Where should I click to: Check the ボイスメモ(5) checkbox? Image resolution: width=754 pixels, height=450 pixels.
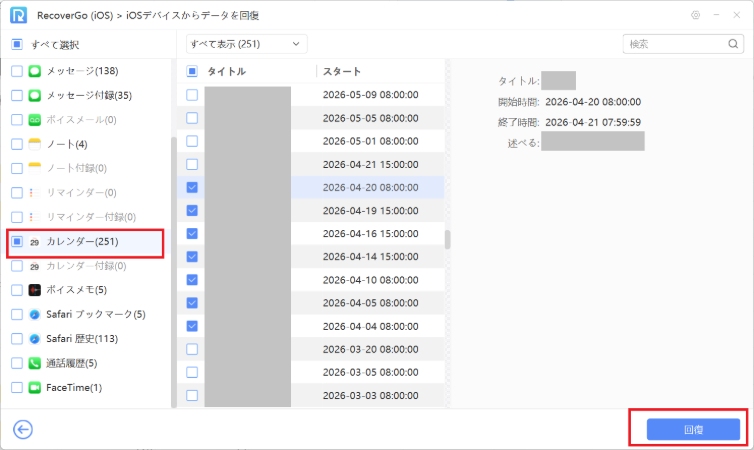17,290
